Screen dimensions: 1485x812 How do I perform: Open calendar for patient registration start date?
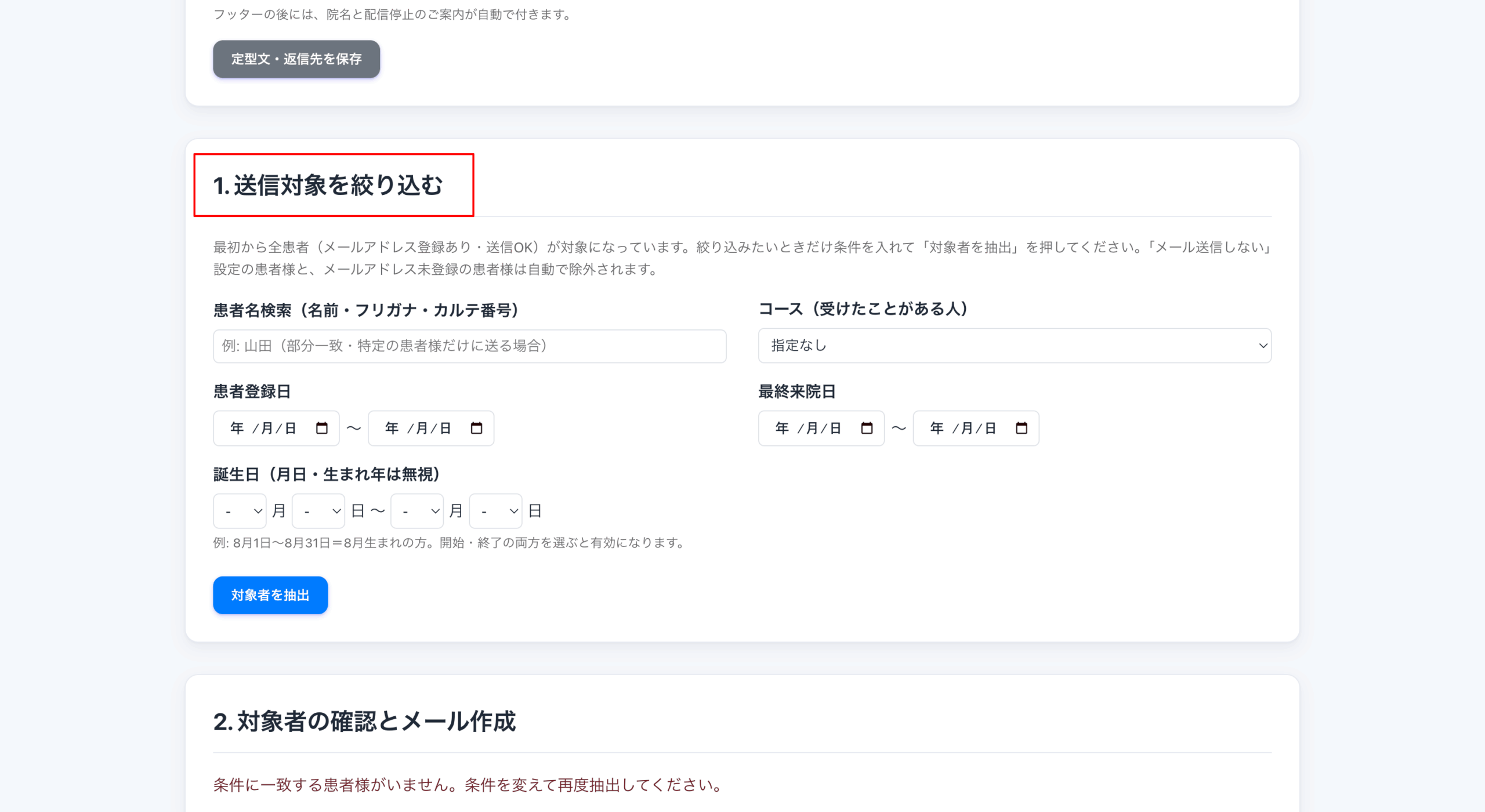coord(322,428)
